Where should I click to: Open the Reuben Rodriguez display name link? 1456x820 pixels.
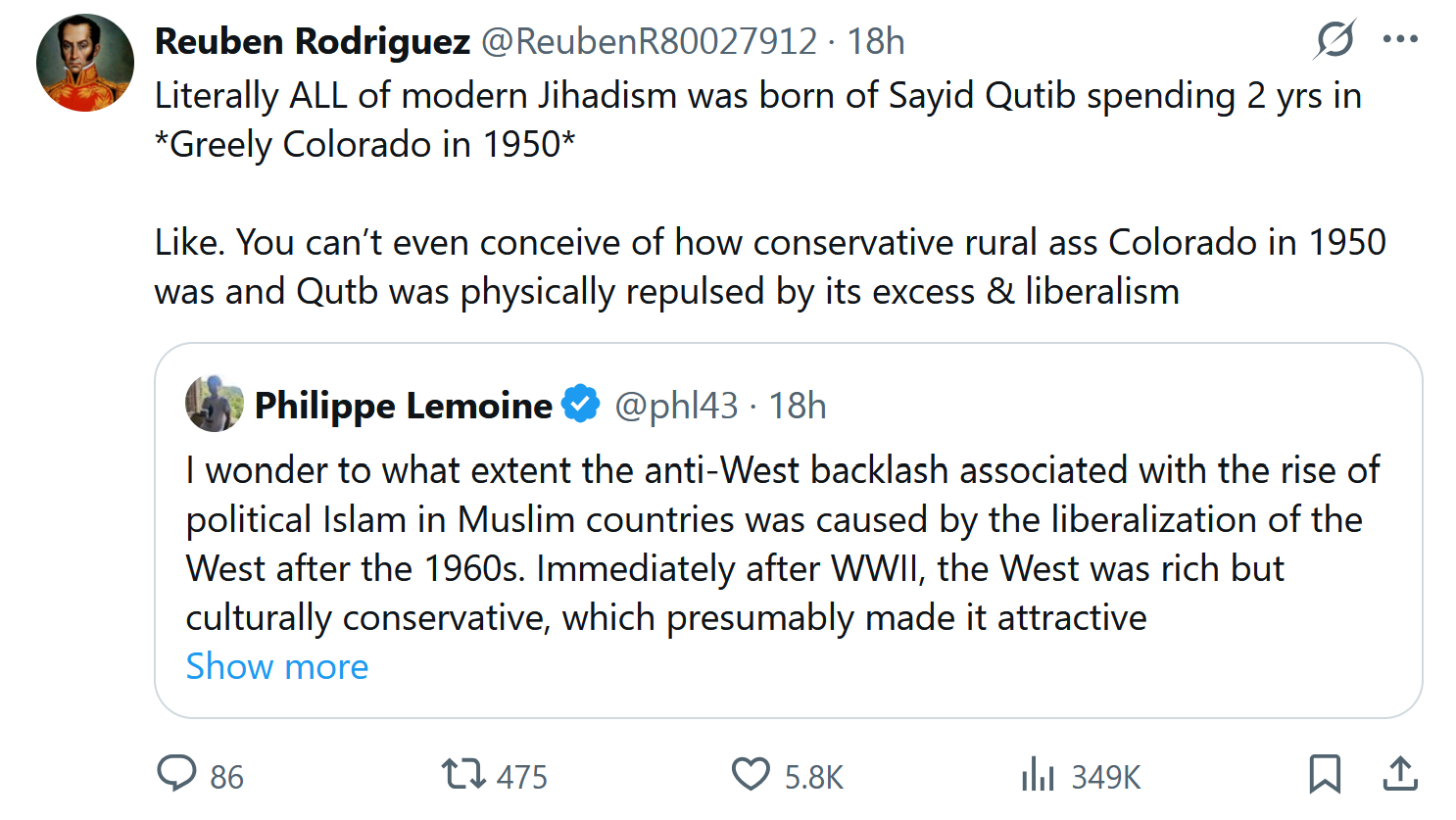pos(313,41)
